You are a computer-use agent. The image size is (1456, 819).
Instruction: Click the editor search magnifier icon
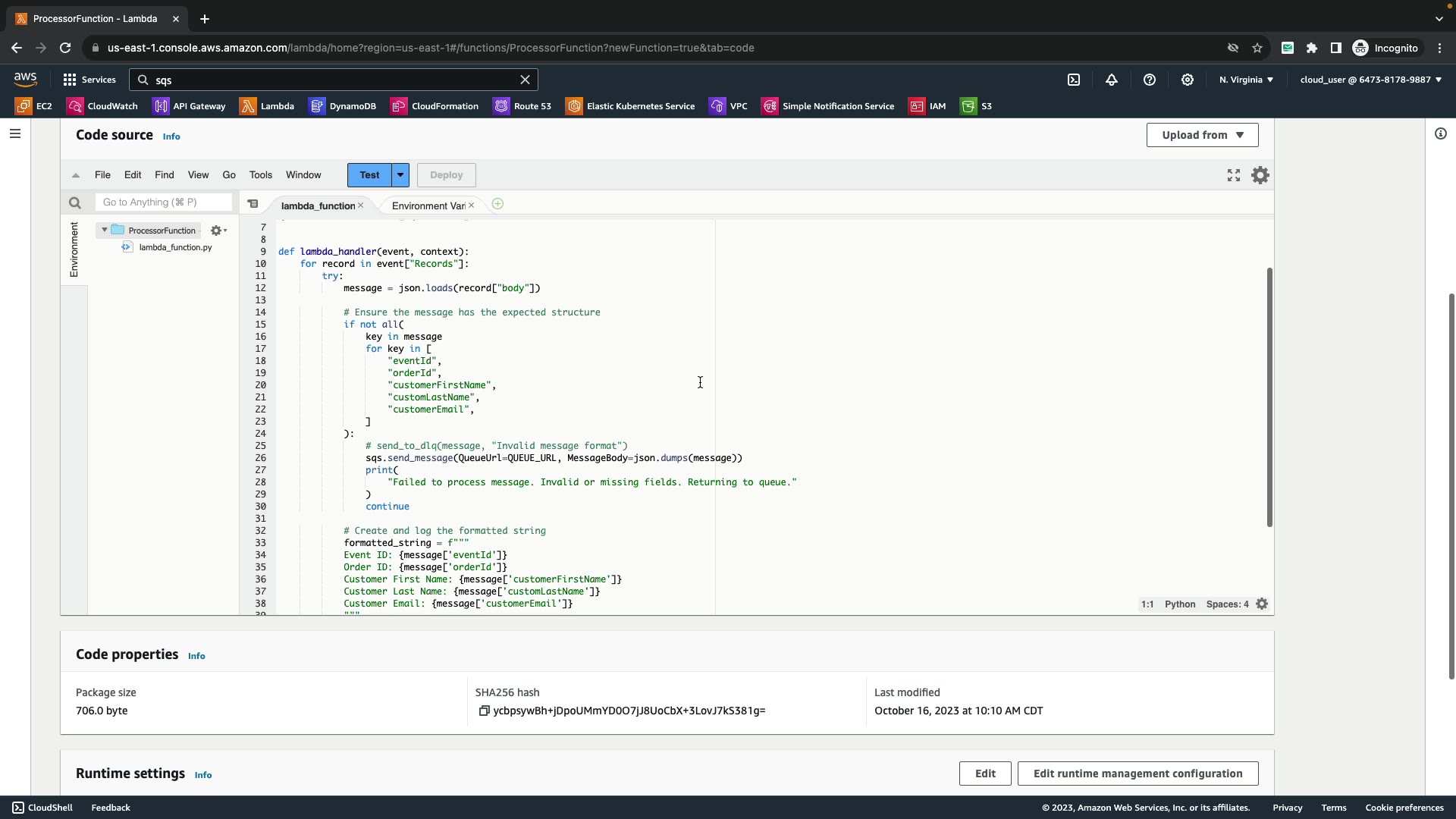click(74, 202)
